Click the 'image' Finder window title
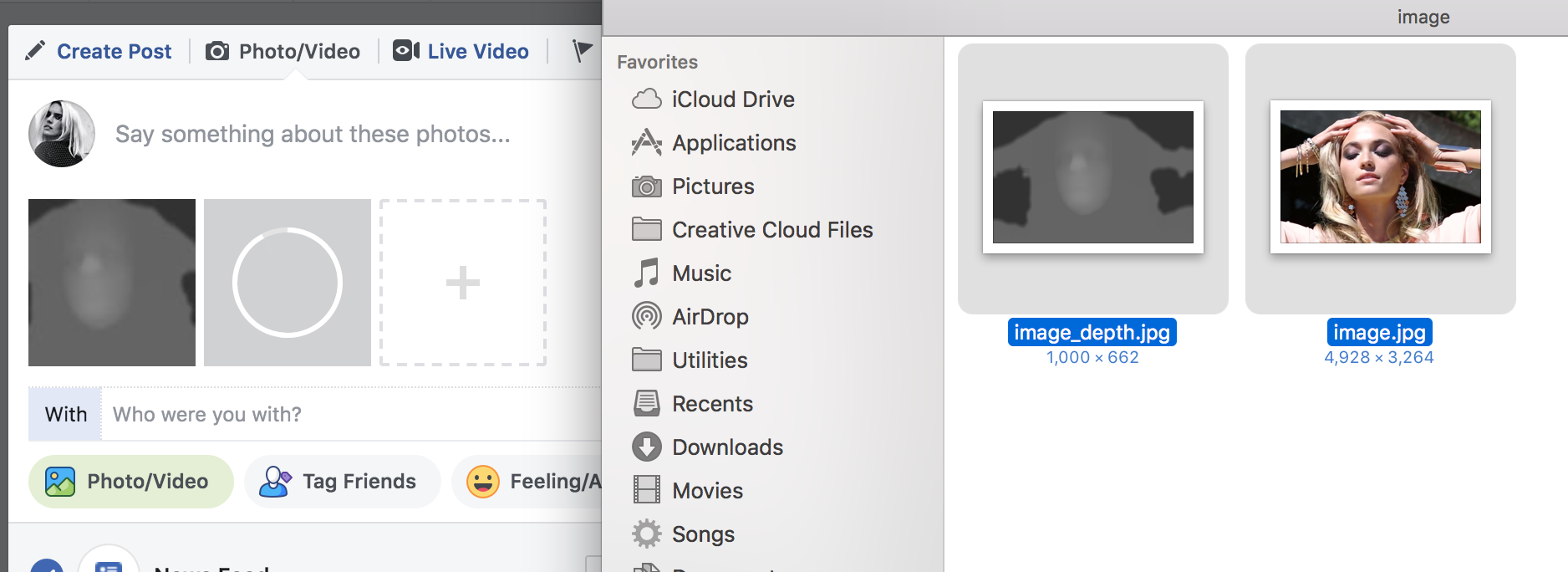 (x=1423, y=17)
